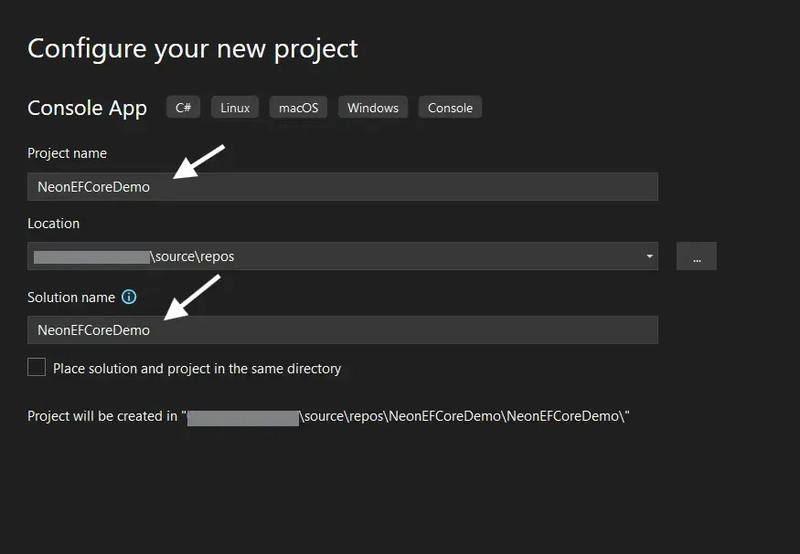This screenshot has width=800, height=554.
Task: Click the Project name label
Action: [67, 153]
